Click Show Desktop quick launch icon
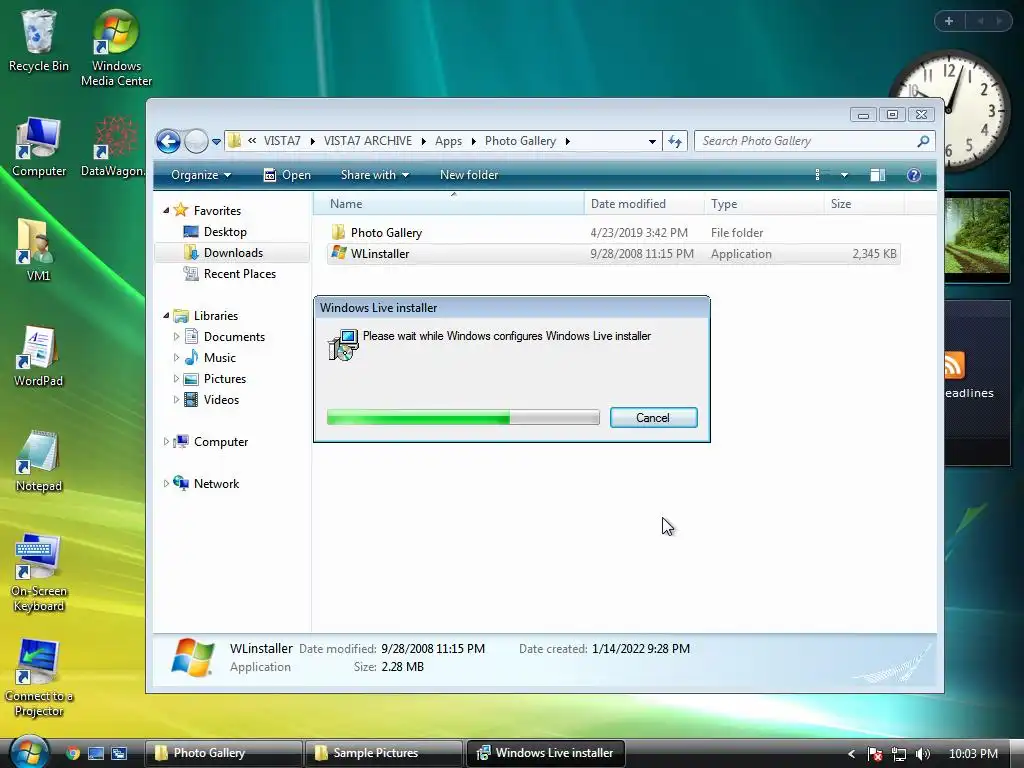This screenshot has width=1024, height=768. click(96, 753)
